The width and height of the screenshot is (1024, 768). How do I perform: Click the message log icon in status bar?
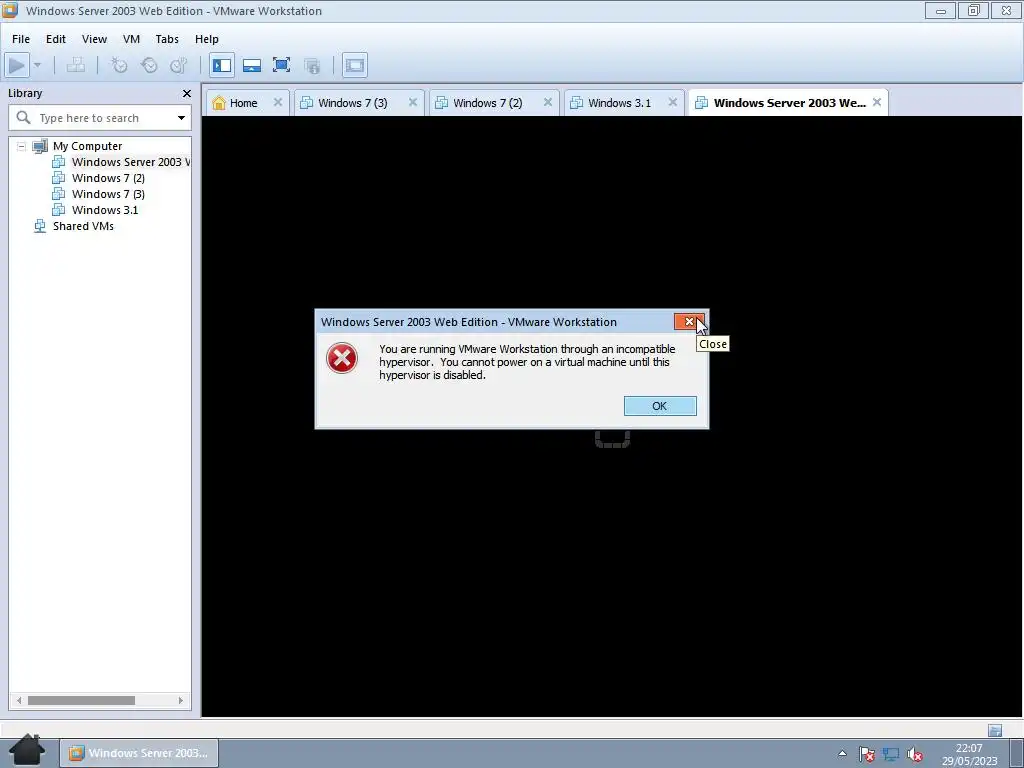pyautogui.click(x=995, y=730)
